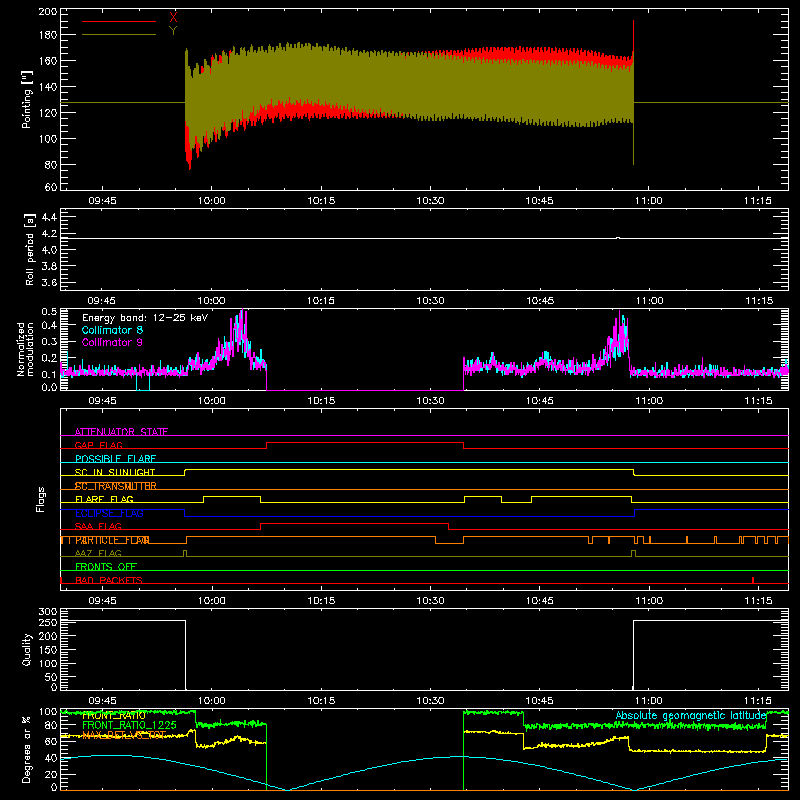Click the yellow FRONT_RATIO legend label
The height and width of the screenshot is (800, 800).
click(114, 715)
